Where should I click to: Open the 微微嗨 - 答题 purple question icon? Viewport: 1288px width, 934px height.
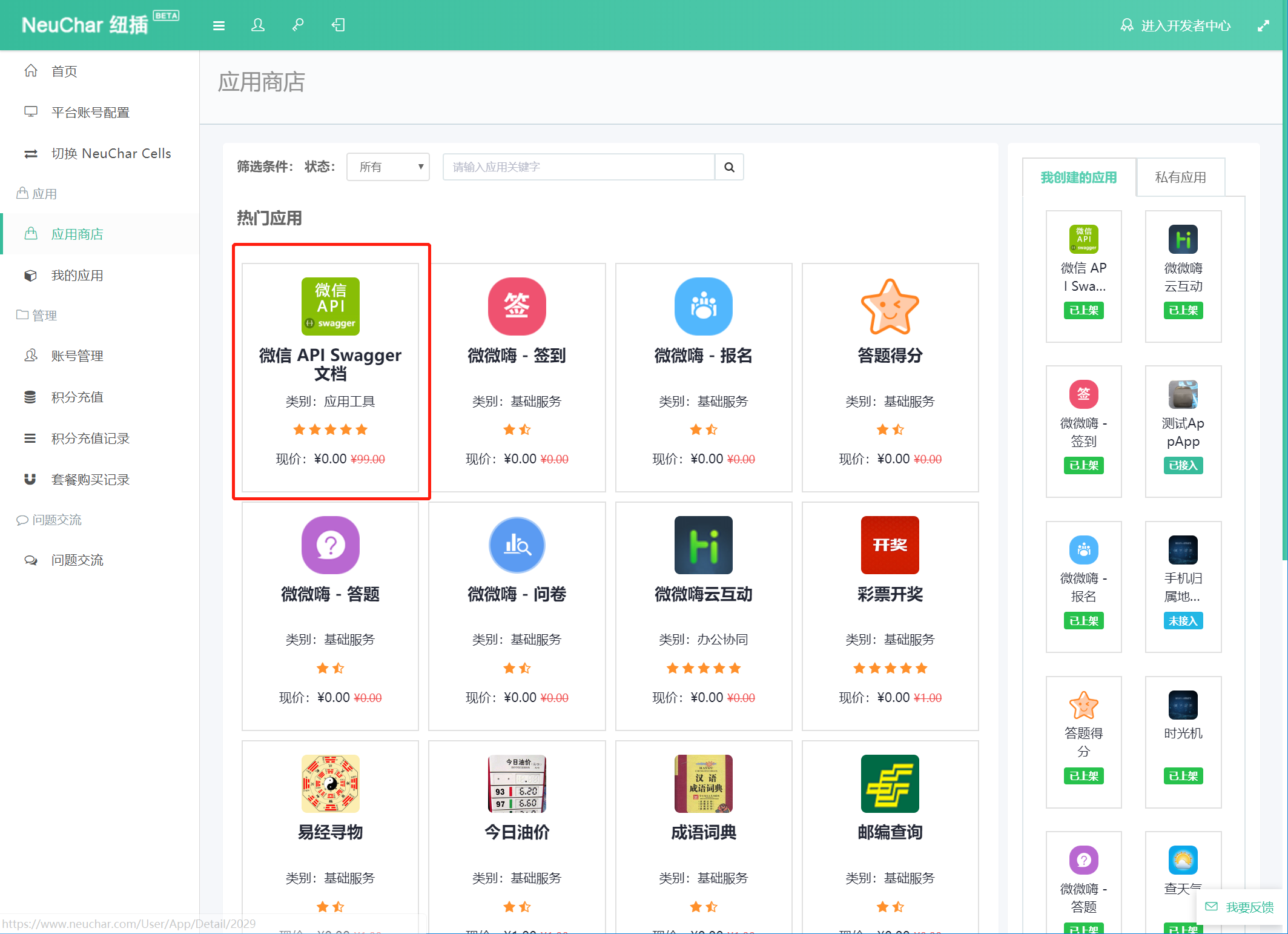tap(331, 545)
